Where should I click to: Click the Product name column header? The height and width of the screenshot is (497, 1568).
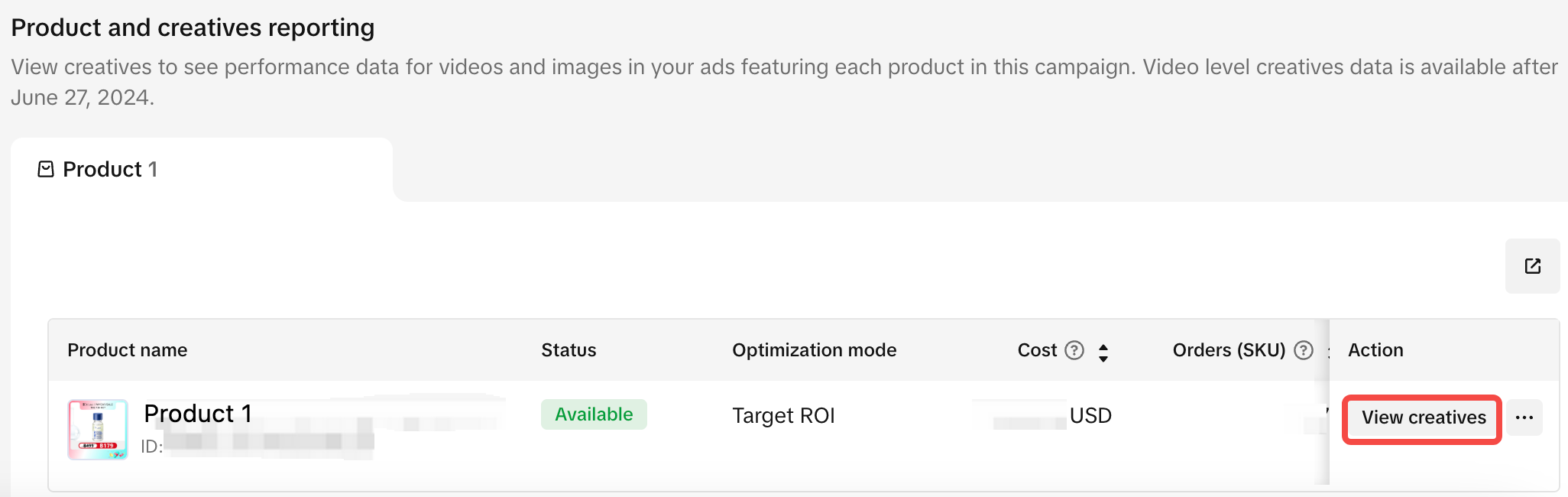(x=128, y=350)
